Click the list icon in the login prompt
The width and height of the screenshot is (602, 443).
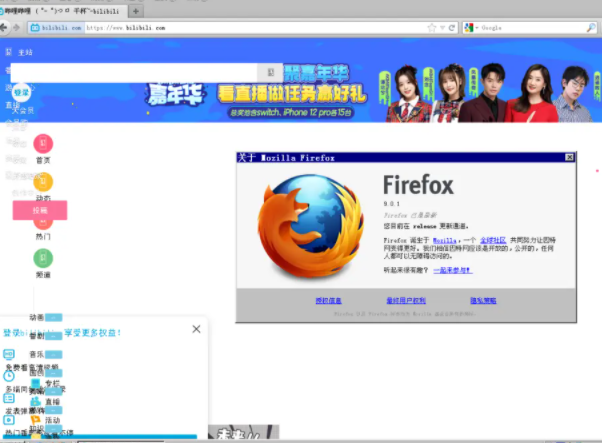pos(9,398)
